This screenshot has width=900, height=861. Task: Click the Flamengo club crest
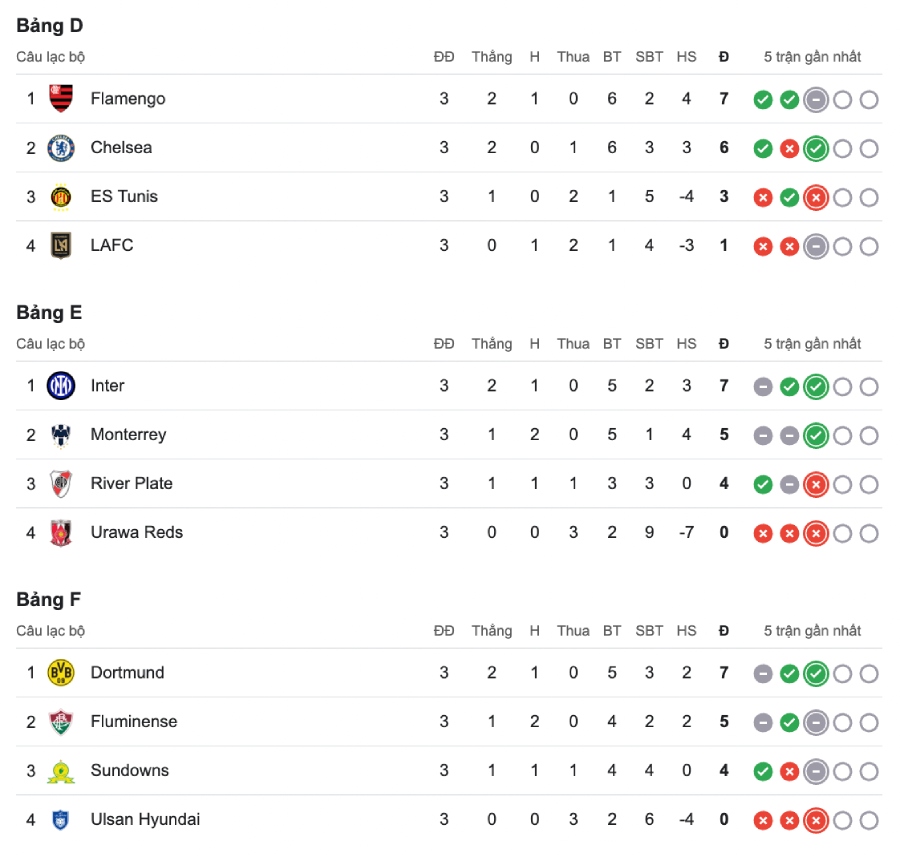click(x=61, y=98)
